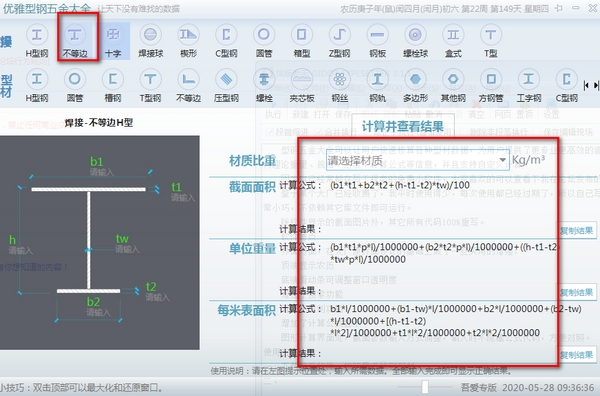Switch to the 计算并查看结果 tab
Viewport: 600px width, 396px height.
403,126
